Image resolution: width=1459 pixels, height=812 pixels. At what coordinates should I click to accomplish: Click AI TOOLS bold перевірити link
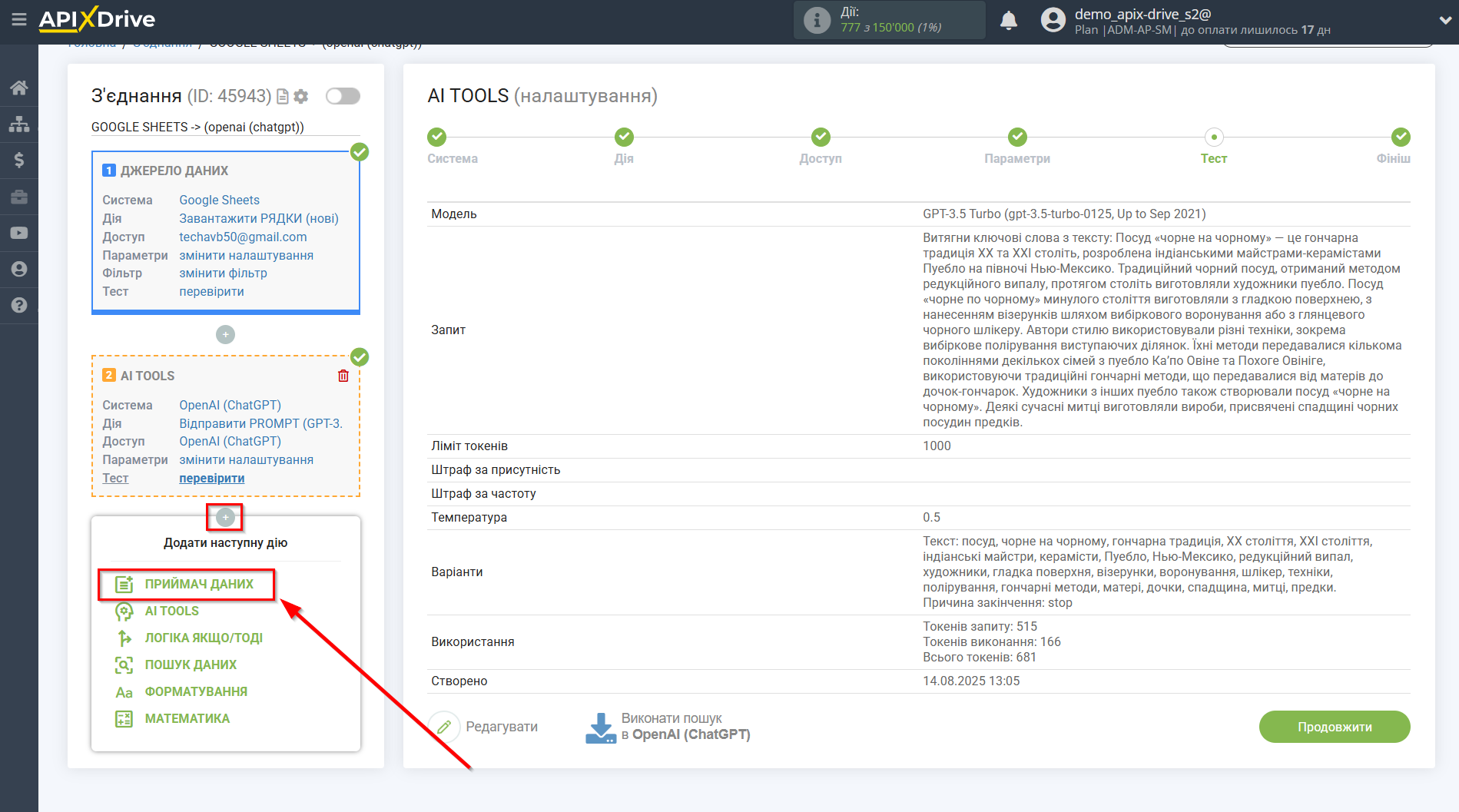click(x=211, y=478)
